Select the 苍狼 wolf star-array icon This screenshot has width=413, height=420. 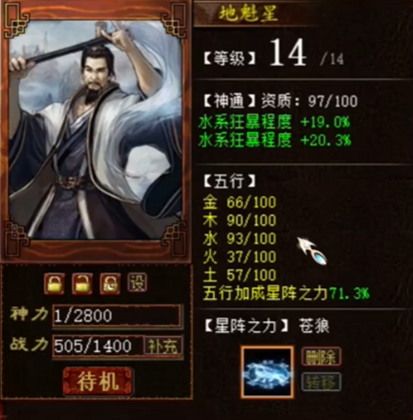[268, 372]
